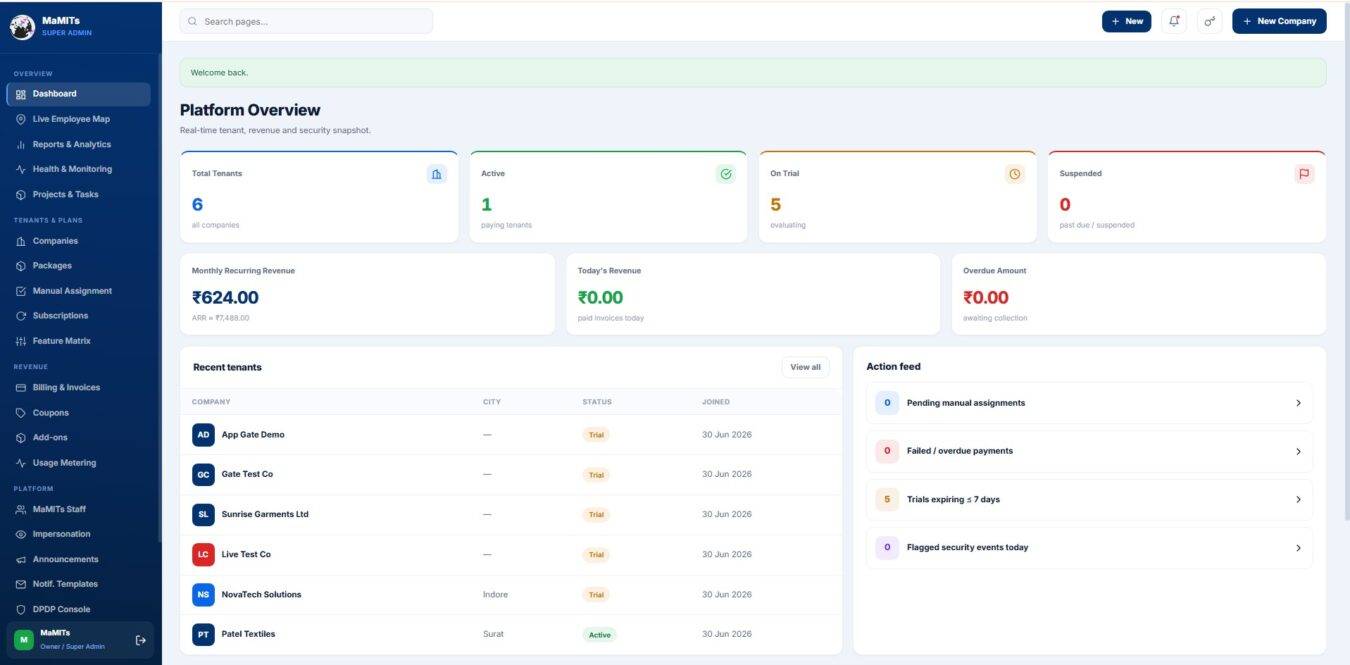This screenshot has height=665, width=1350.
Task: Click the Total Tenants building icon
Action: pos(436,174)
